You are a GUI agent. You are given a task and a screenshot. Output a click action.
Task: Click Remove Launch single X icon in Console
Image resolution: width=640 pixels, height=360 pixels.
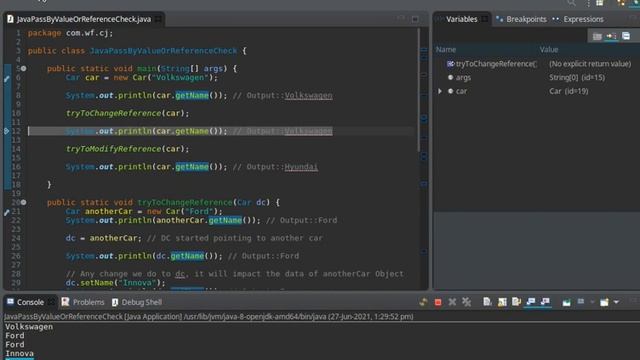coord(452,302)
